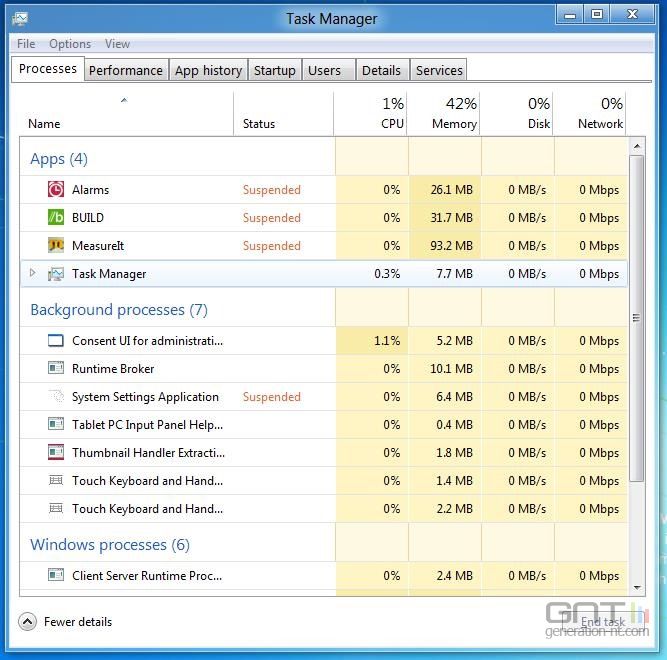Click the Fewer details arrow icon

coord(27,622)
